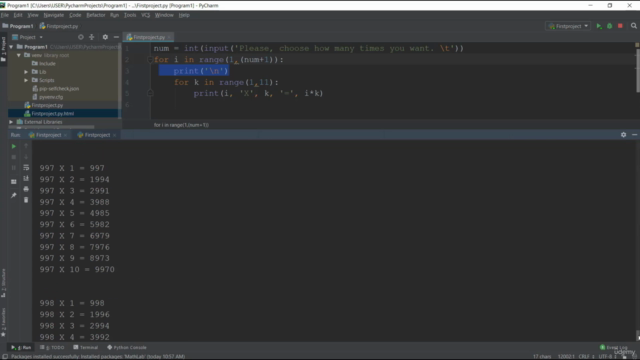This screenshot has width=640, height=360.
Task: Open the Refactor menu
Action: click(x=96, y=15)
